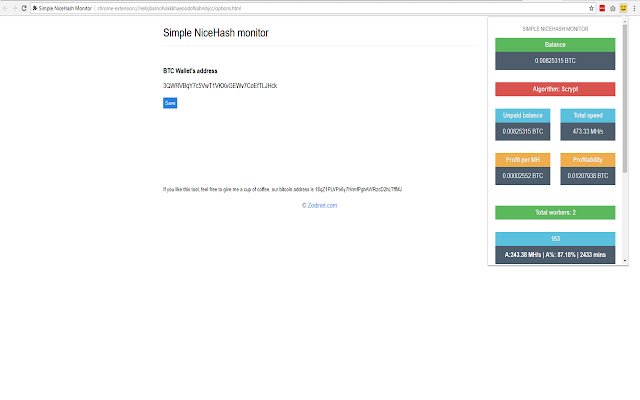Click the extension puzzle icon in address bar

point(35,8)
